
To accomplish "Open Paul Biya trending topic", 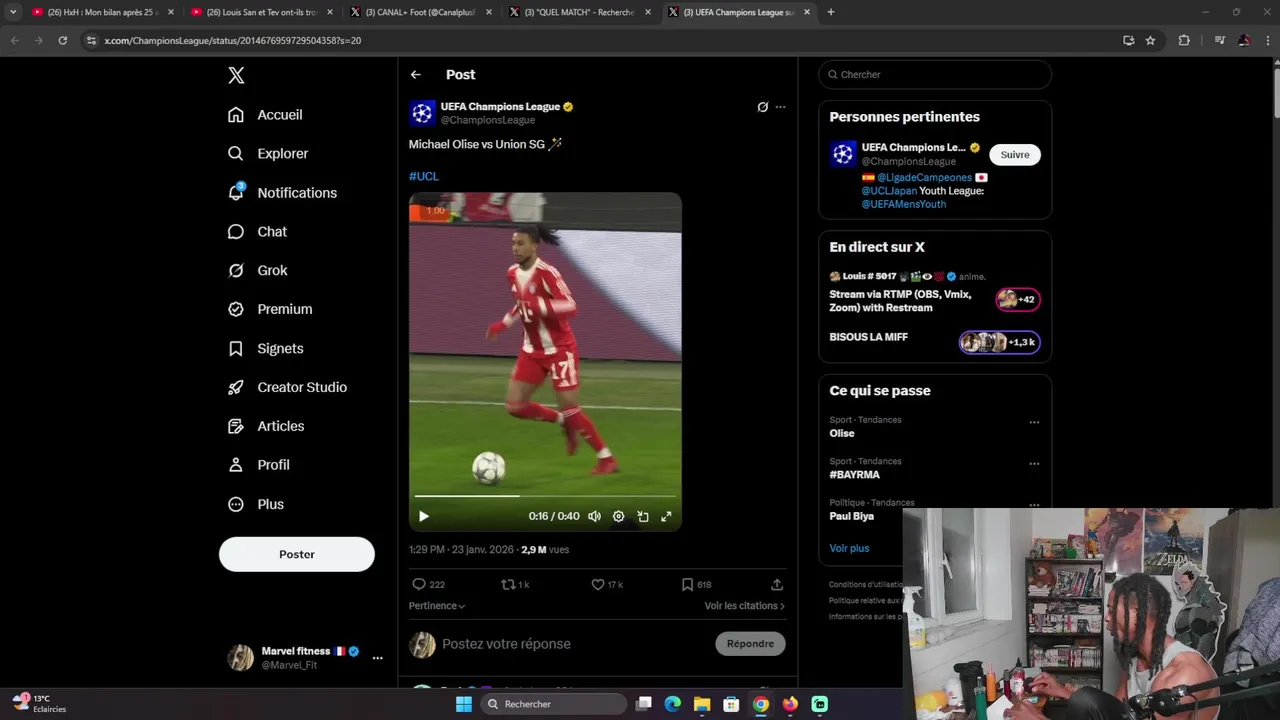I will click(852, 516).
